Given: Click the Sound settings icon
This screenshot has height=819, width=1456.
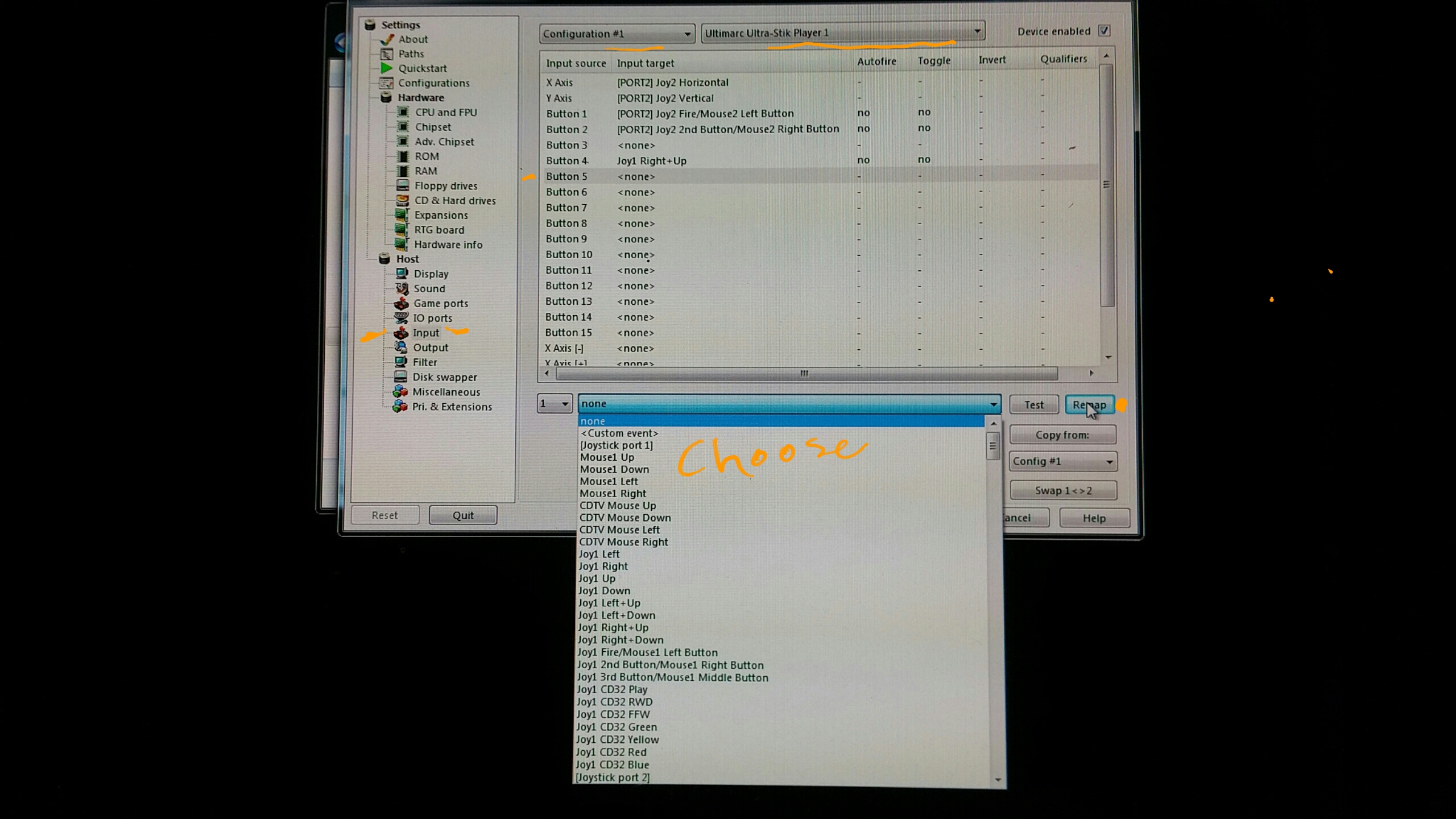Looking at the screenshot, I should click(x=402, y=288).
